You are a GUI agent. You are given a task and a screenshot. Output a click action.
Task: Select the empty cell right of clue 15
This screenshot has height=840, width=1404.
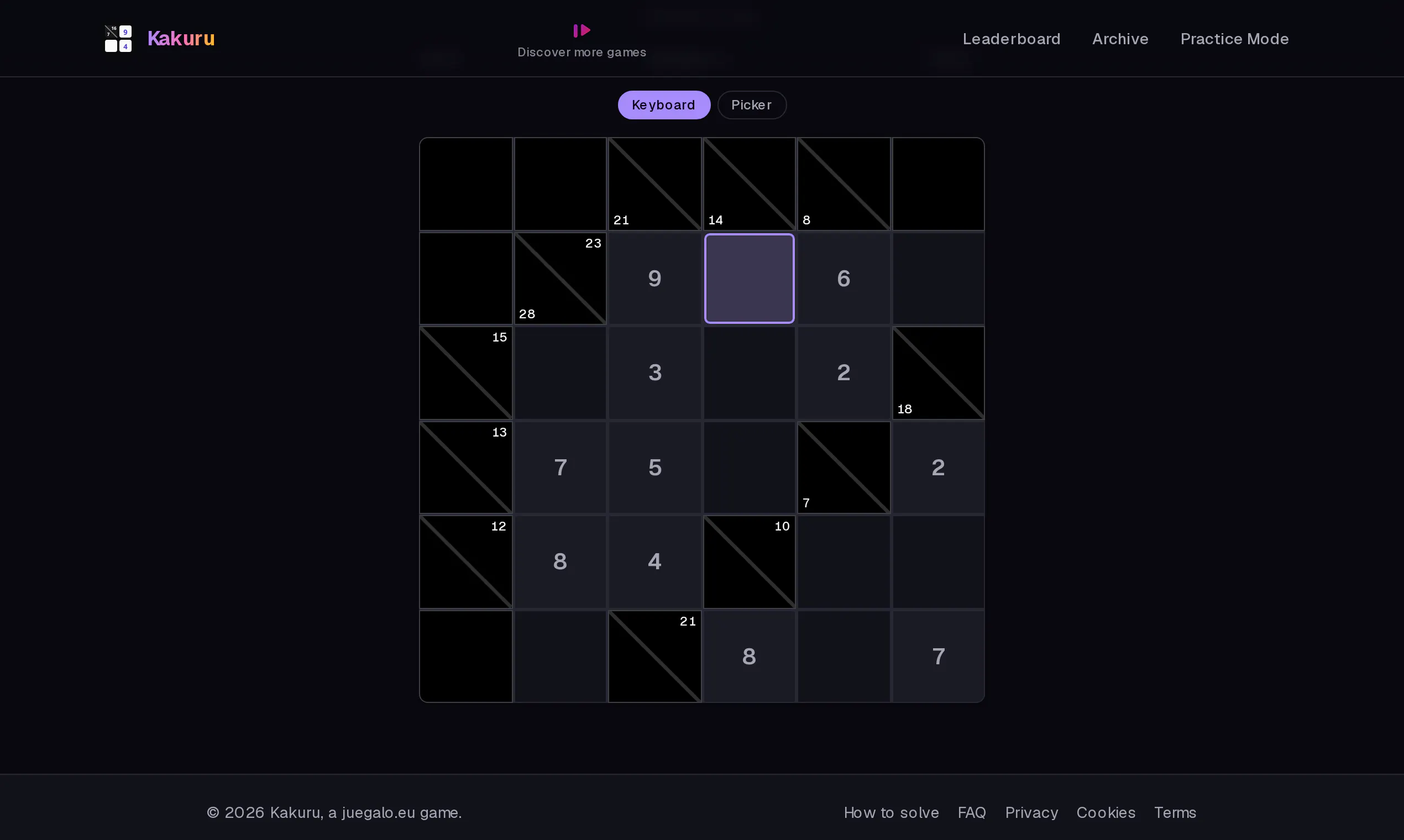coord(560,373)
